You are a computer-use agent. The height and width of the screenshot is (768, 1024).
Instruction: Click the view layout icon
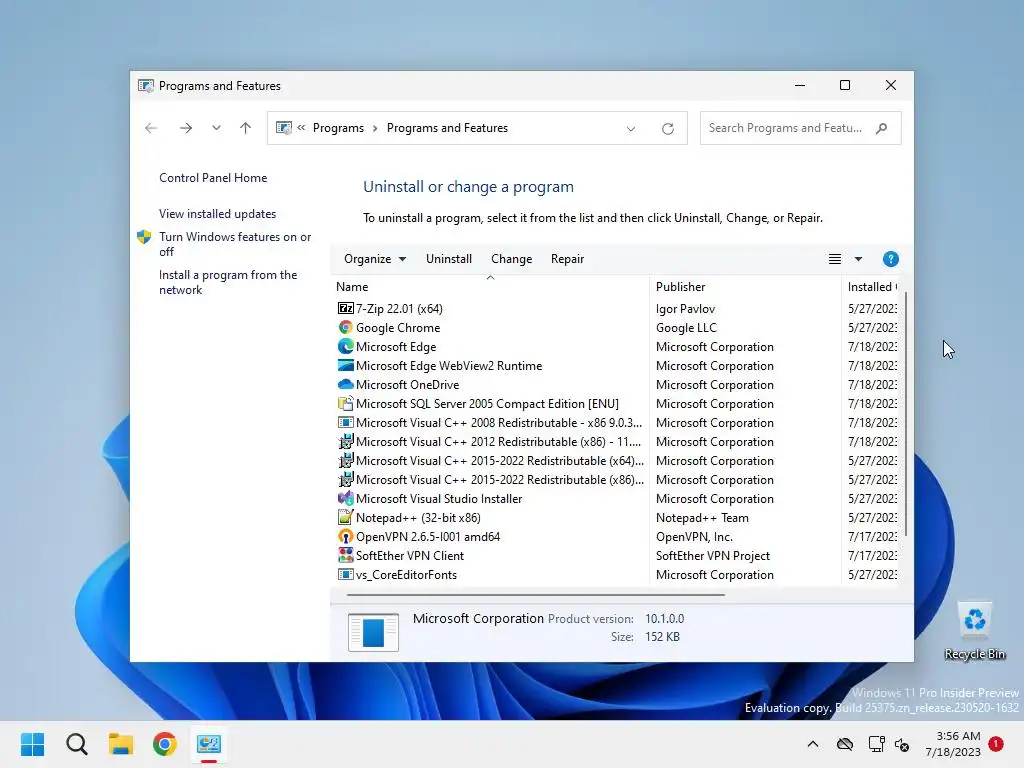click(x=835, y=259)
